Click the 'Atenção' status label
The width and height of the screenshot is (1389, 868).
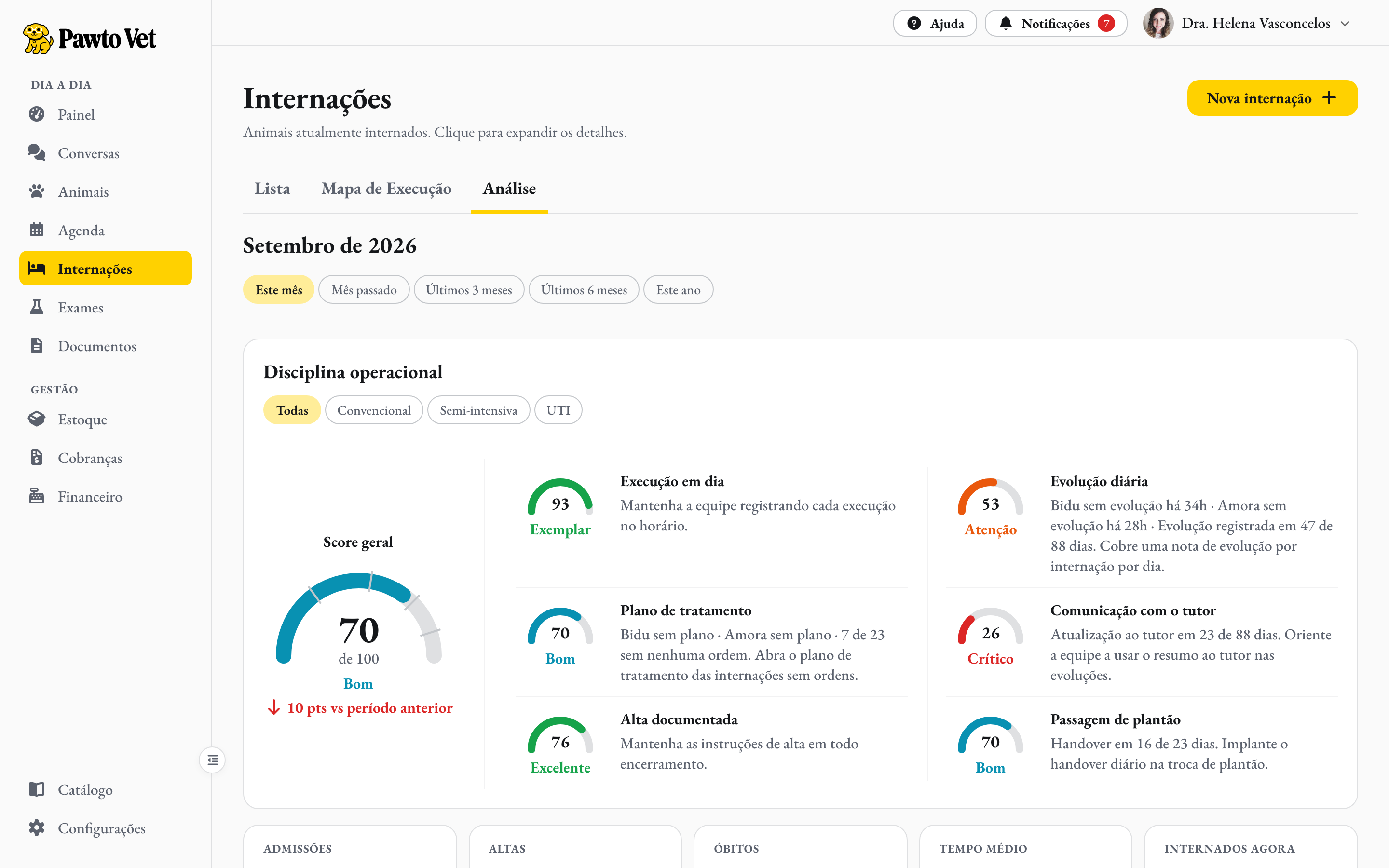(991, 530)
